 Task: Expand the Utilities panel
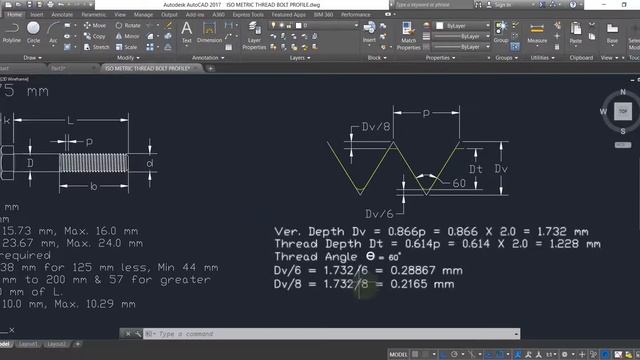[x=542, y=58]
